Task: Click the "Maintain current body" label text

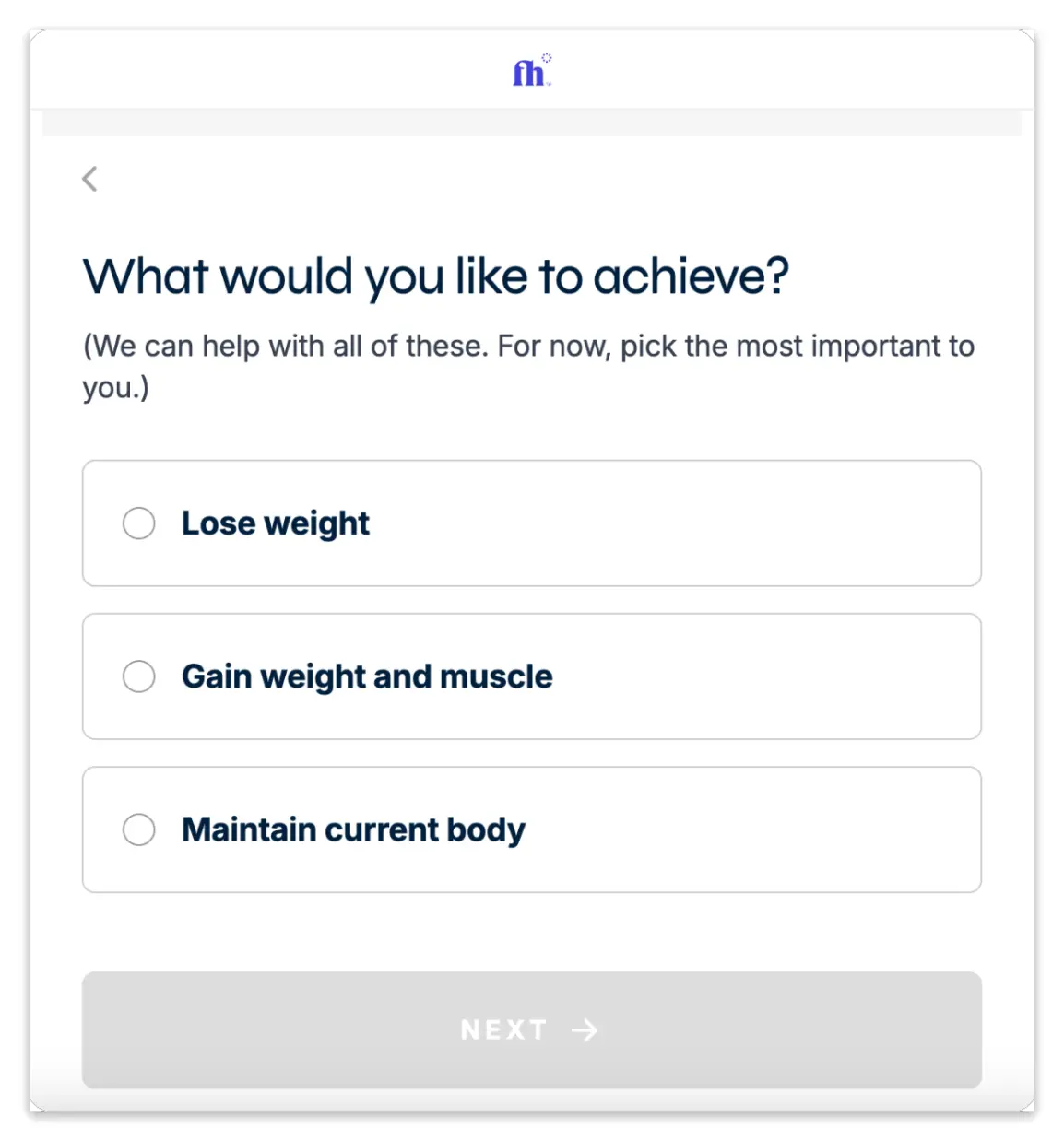Action: coord(352,829)
